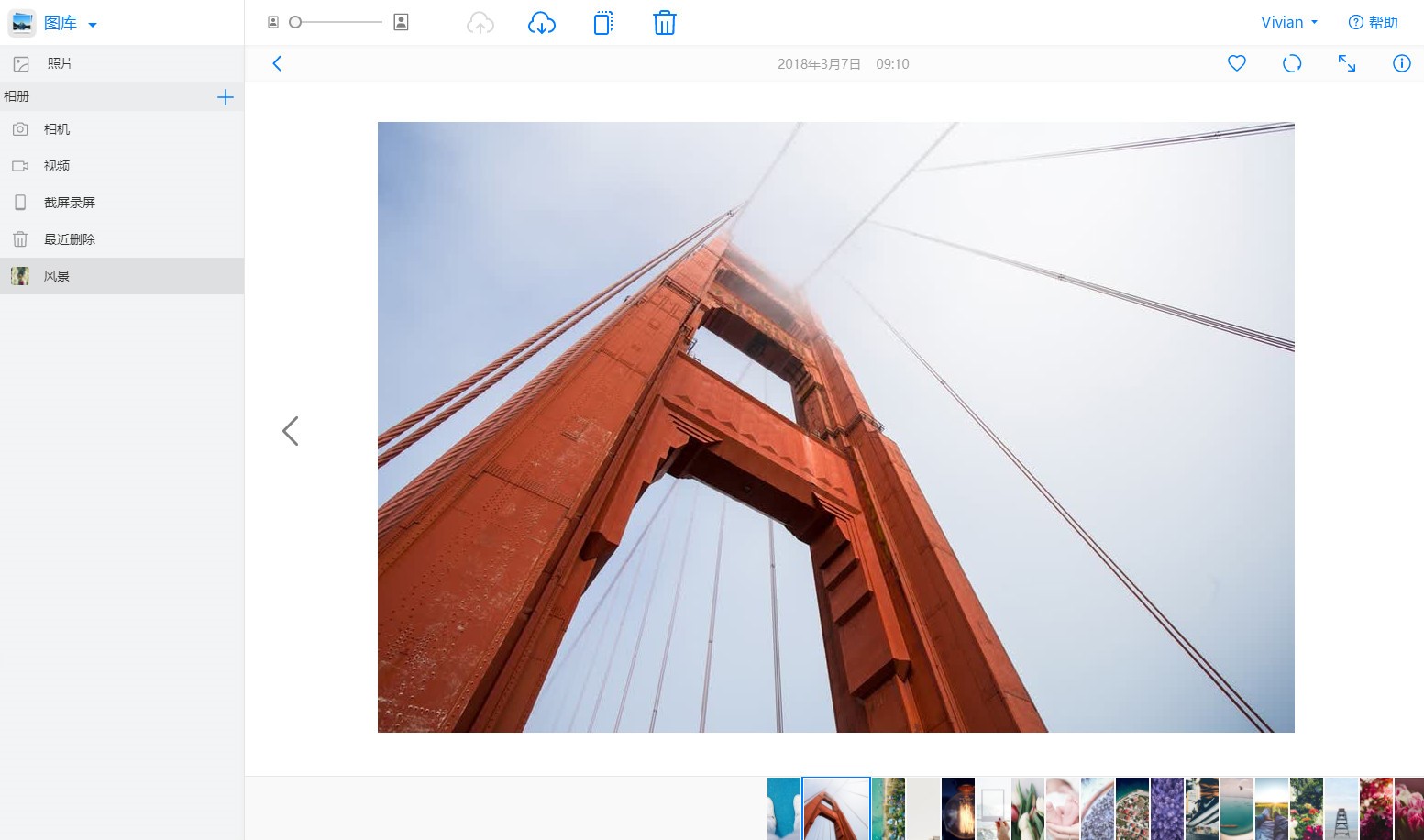Click the trash delete icon in toolbar

[x=665, y=23]
